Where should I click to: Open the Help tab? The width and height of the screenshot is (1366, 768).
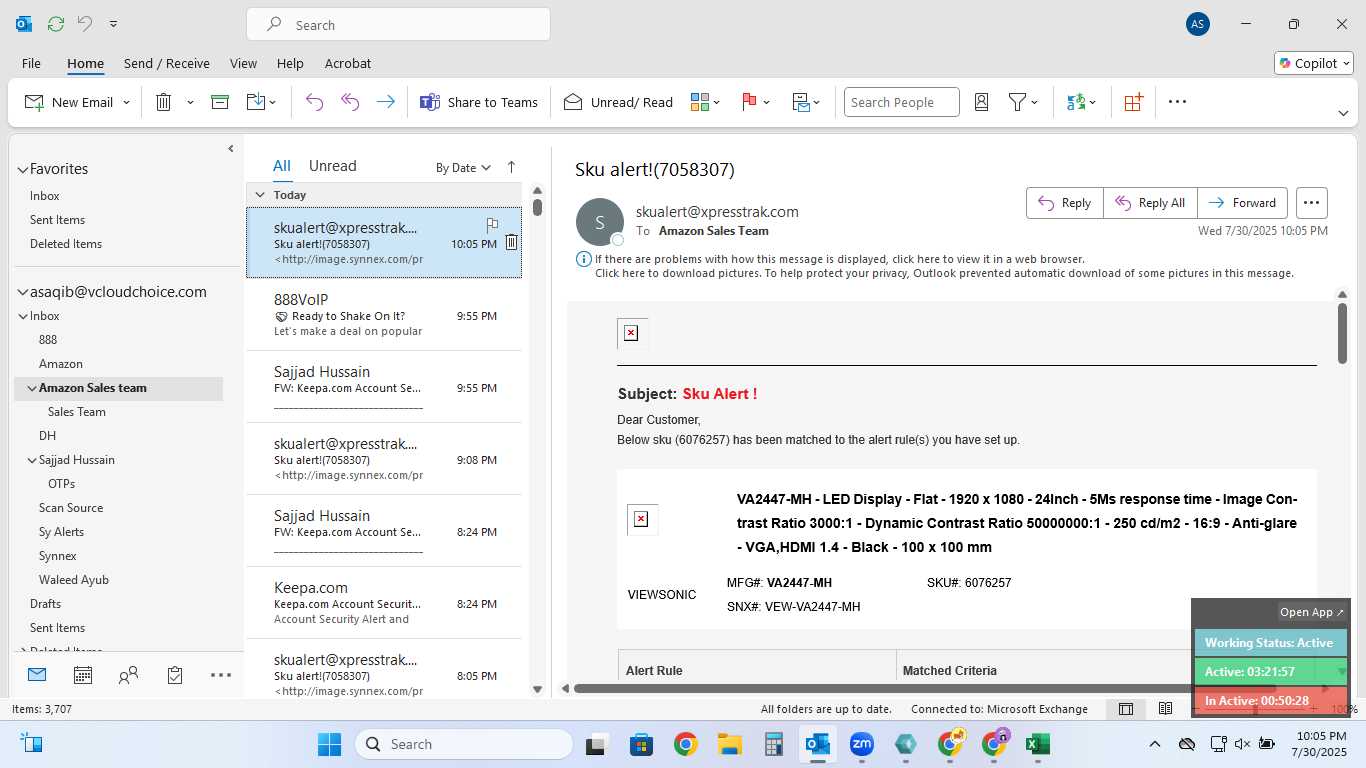coord(290,63)
